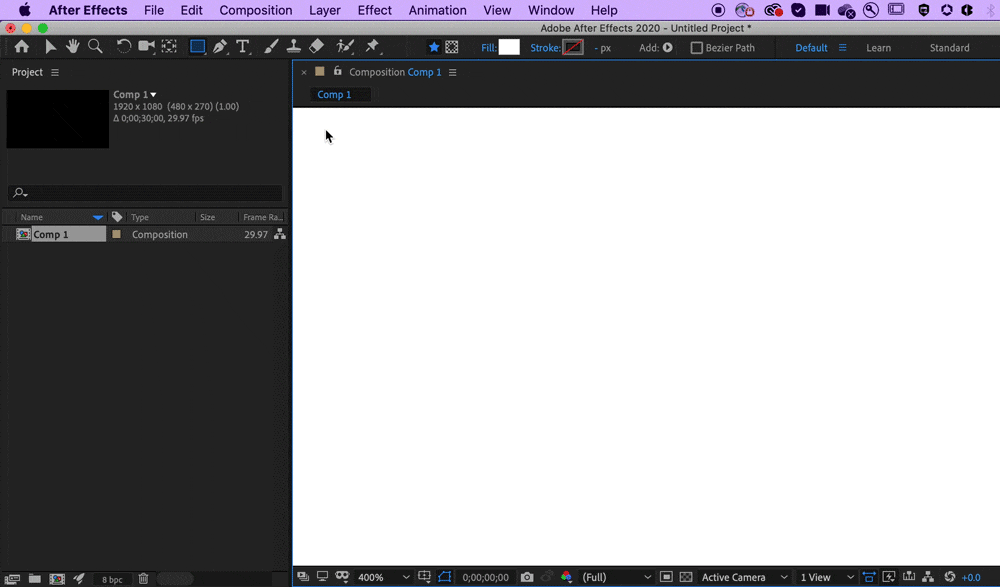Create a new folder in Project panel

pos(34,579)
